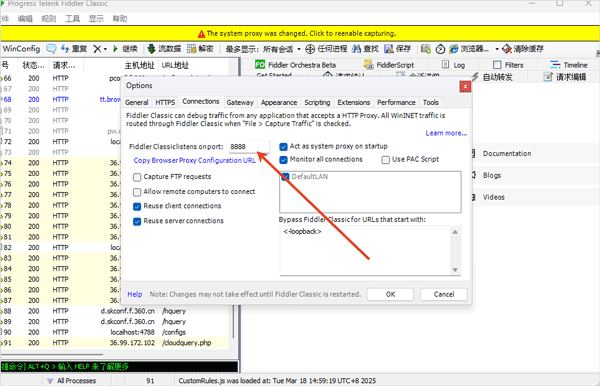
Task: Click the green resume arrow icon
Action: (115, 49)
